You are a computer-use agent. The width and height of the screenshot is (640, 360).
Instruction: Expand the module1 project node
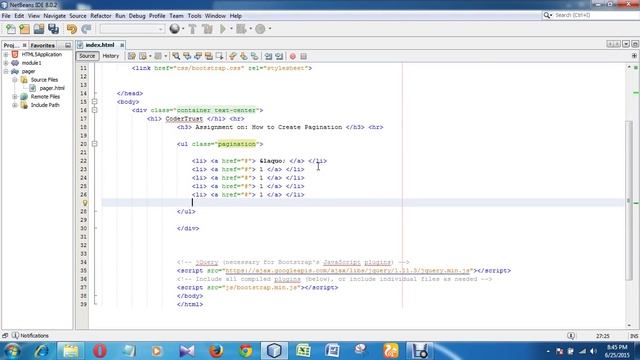tap(6, 63)
